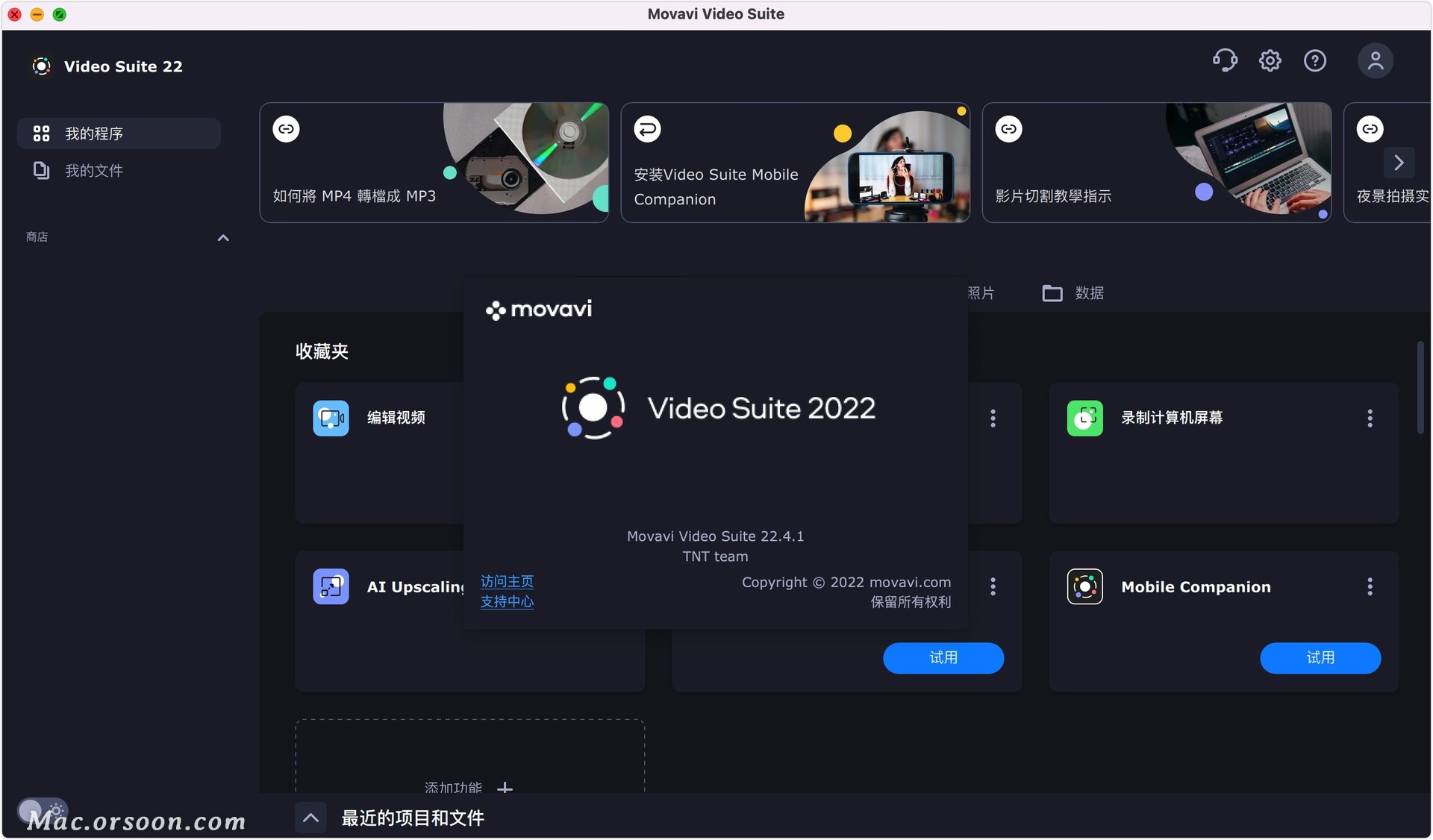Select 我的文件 in the sidebar
The height and width of the screenshot is (840, 1433).
[119, 171]
